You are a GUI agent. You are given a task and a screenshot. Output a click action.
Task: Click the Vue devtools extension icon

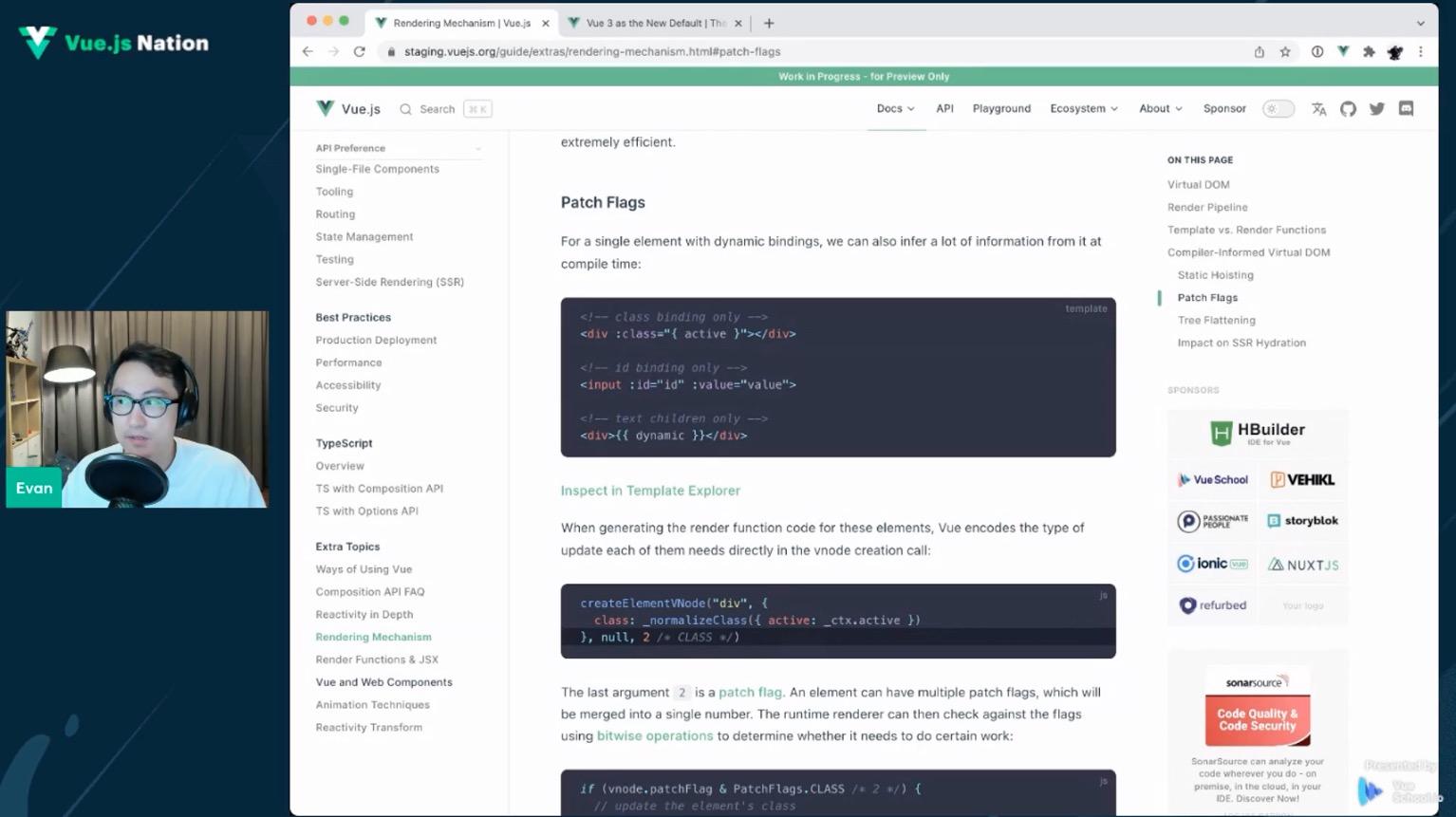1343,52
